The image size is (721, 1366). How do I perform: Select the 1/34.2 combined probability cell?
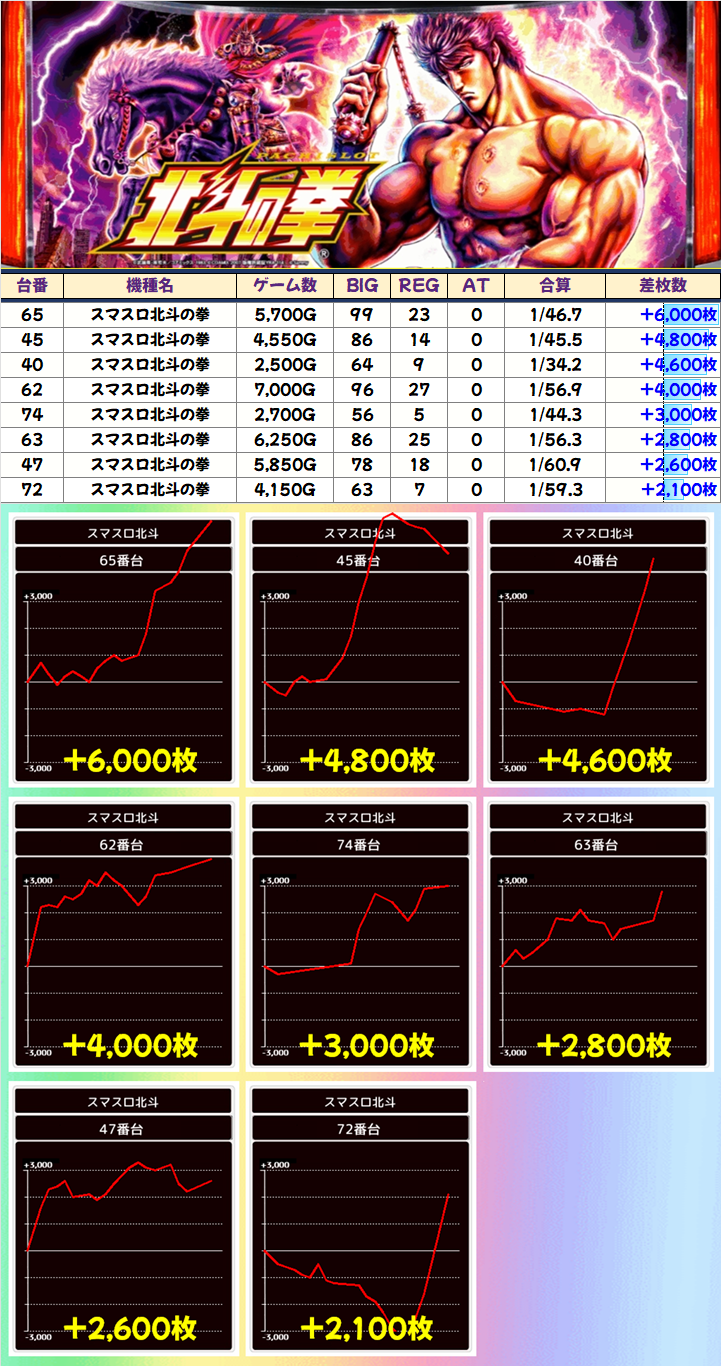[555, 364]
